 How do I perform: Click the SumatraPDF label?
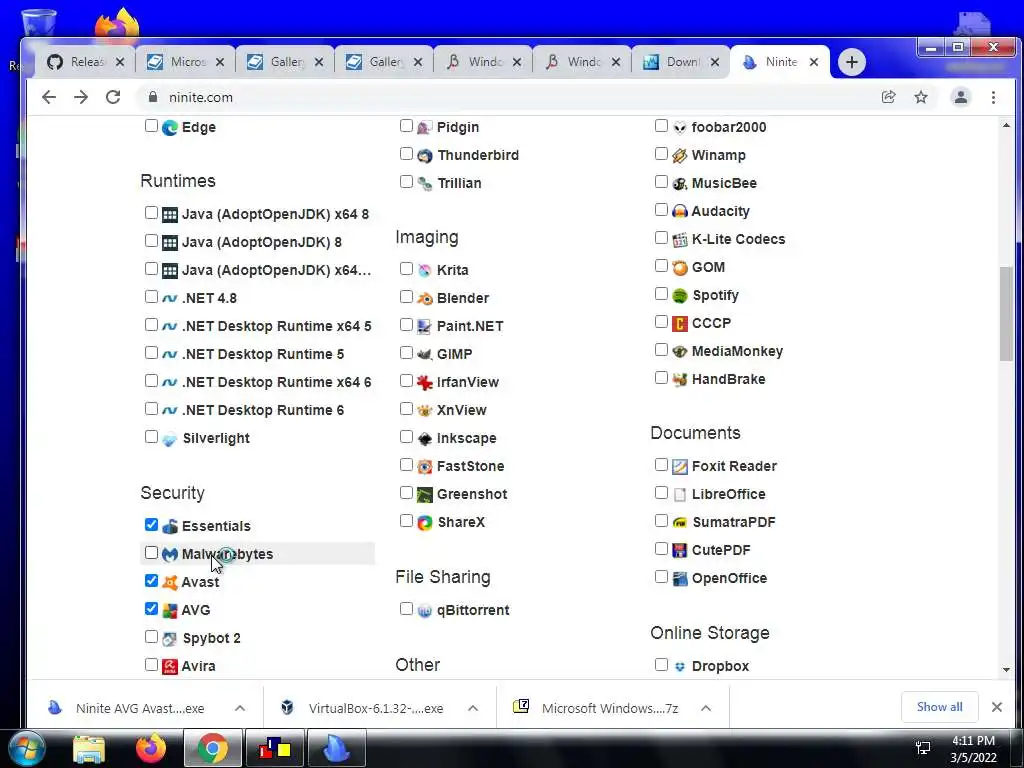click(x=733, y=522)
